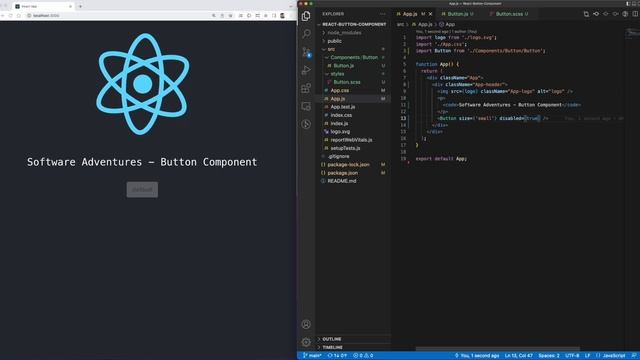Click the Split Editor icon

click(635, 14)
